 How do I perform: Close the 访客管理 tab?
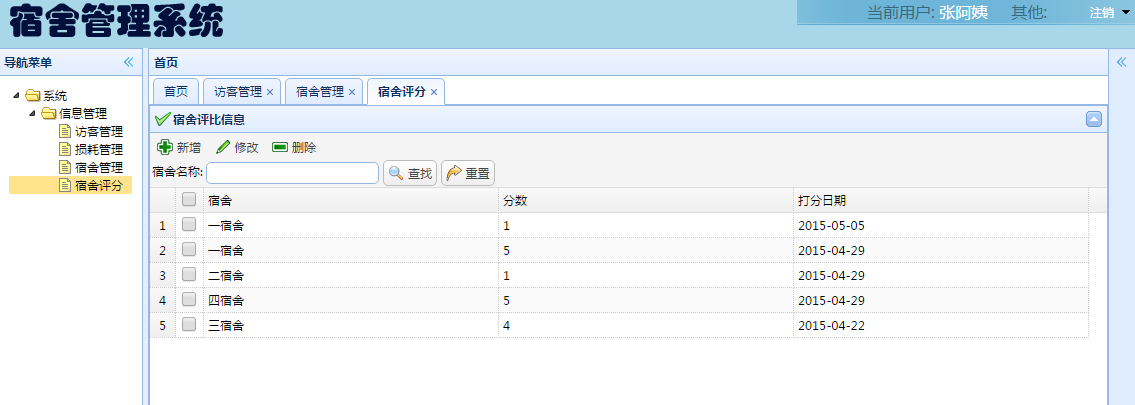pyautogui.click(x=270, y=92)
